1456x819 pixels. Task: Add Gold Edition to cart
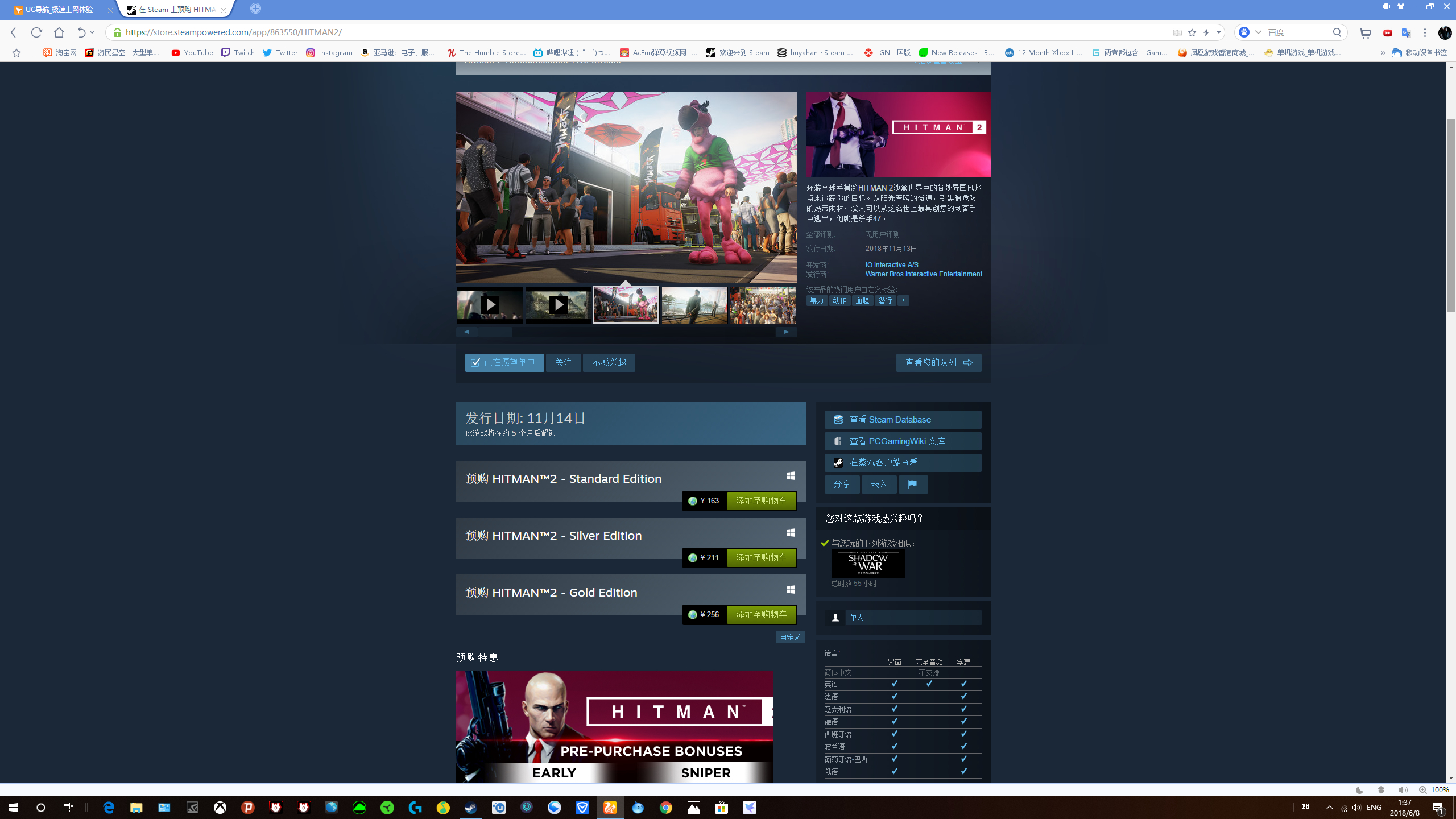coord(761,615)
